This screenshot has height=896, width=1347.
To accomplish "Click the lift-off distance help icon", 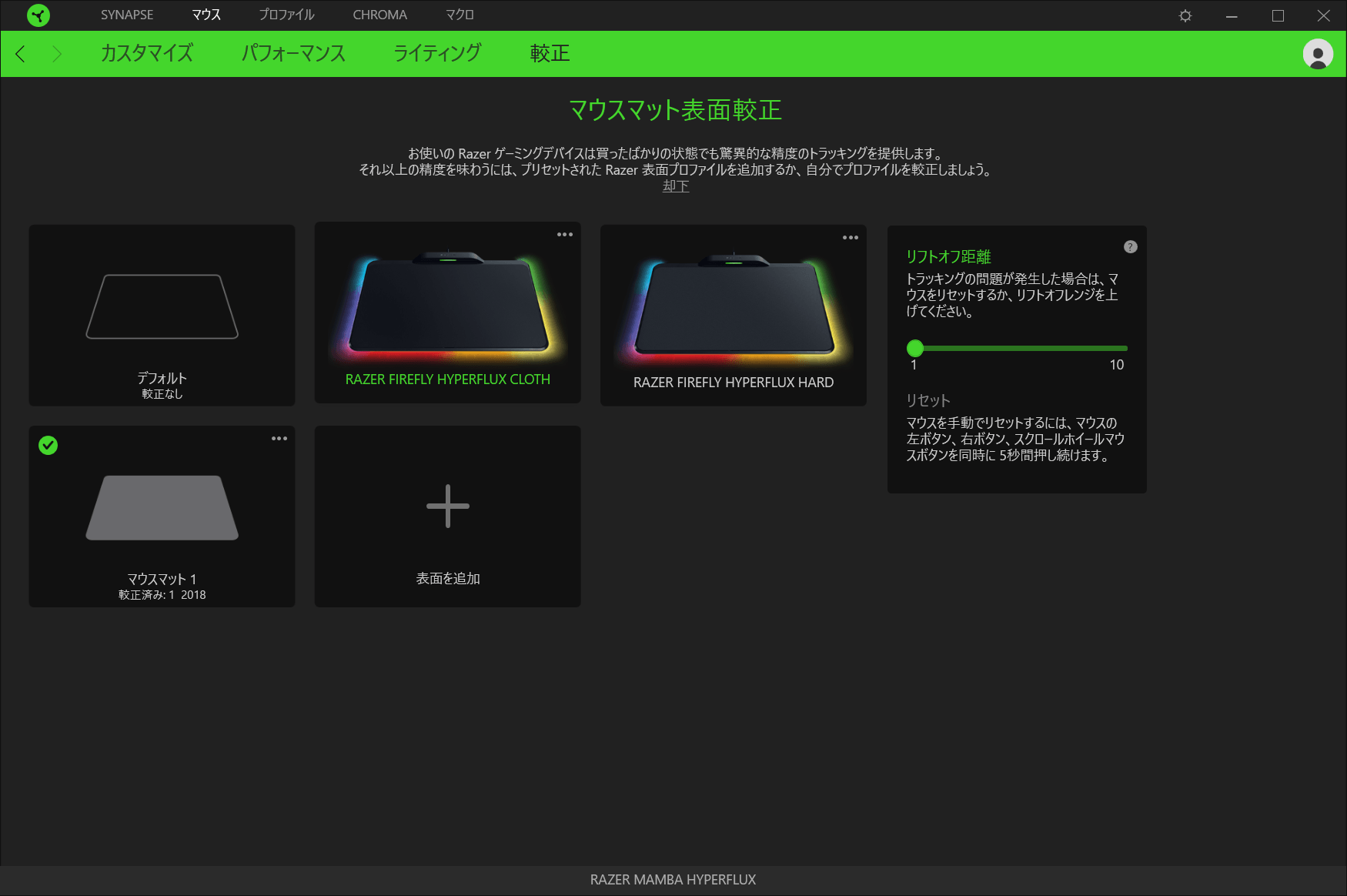I will (x=1130, y=246).
